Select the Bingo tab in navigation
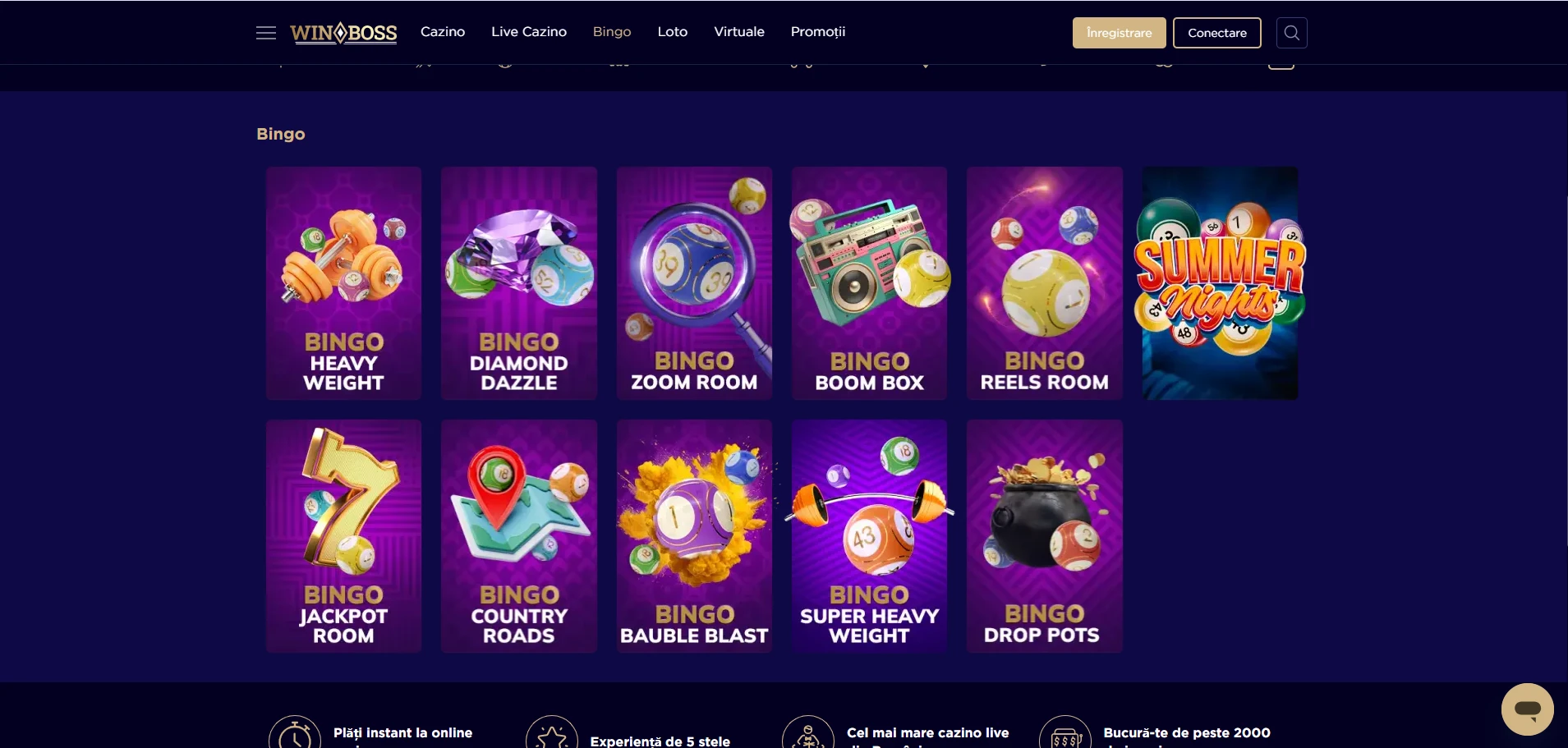1568x748 pixels. 612,32
